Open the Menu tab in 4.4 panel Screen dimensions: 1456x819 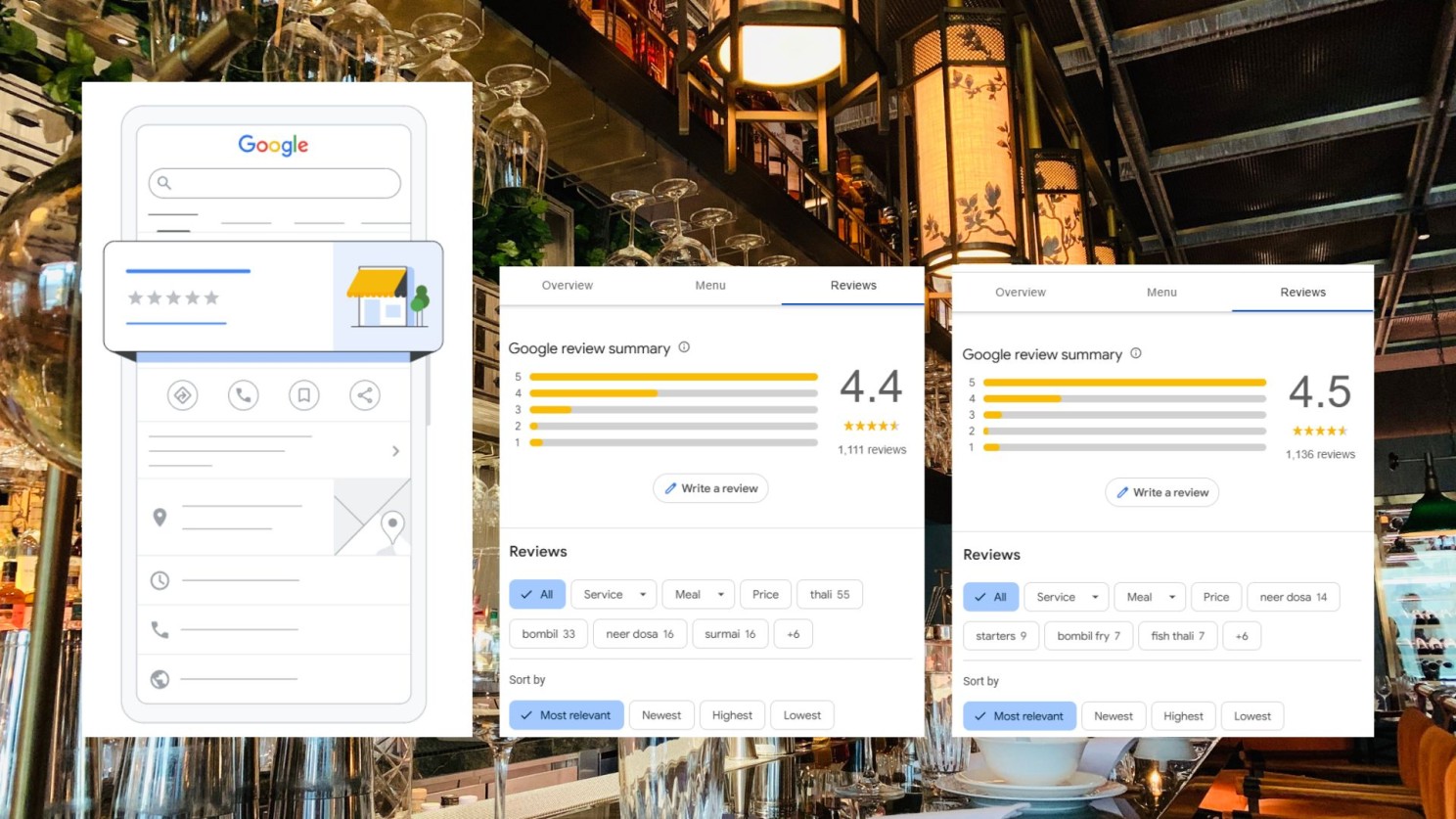pyautogui.click(x=710, y=286)
